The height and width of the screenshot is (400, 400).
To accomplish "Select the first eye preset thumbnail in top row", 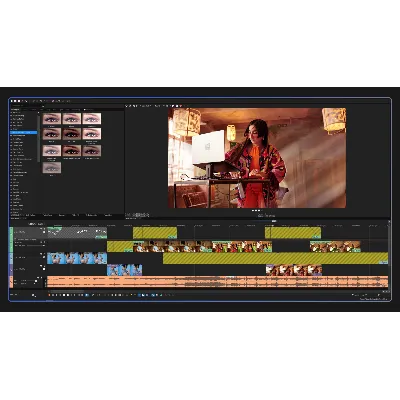I will point(52,119).
